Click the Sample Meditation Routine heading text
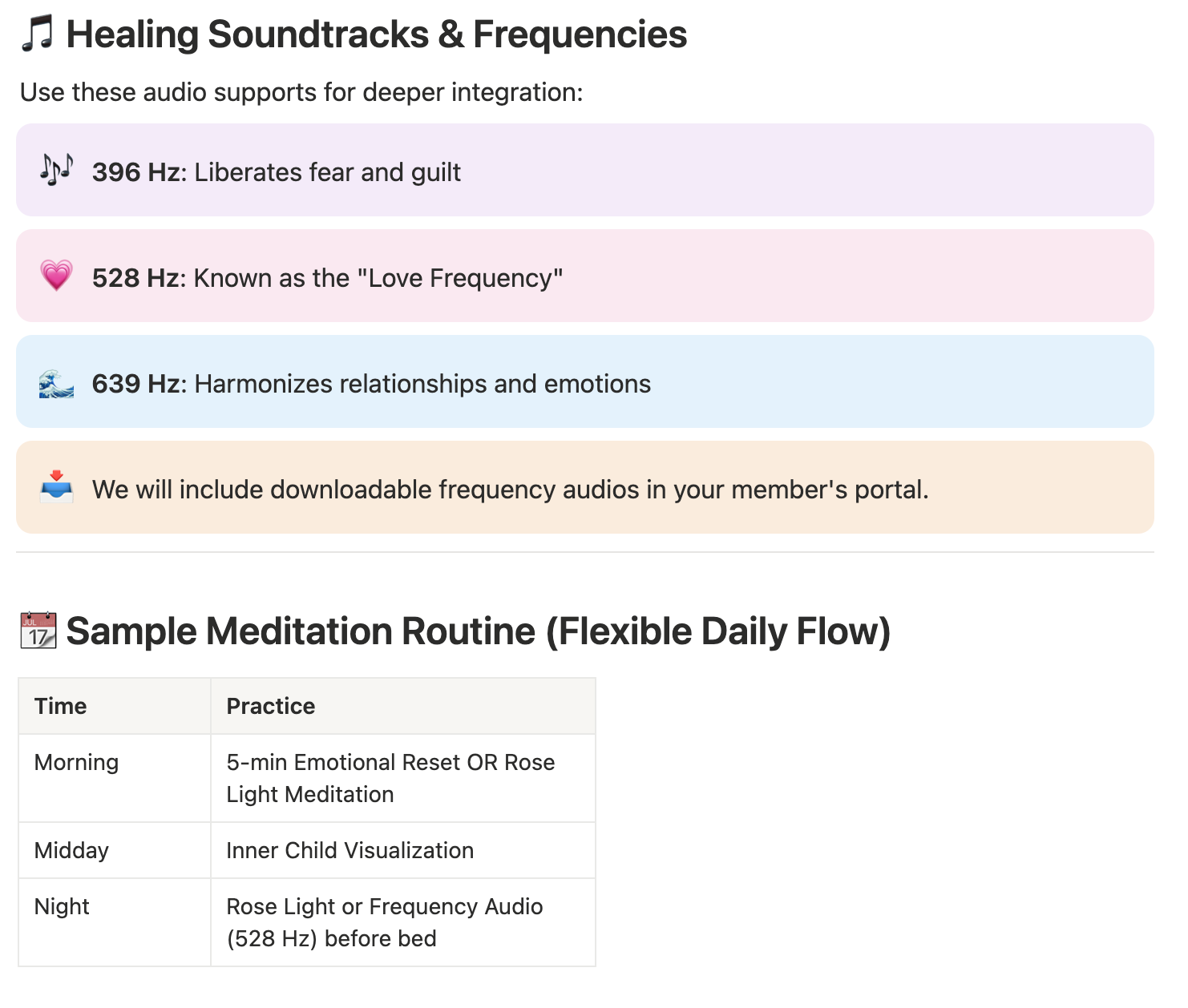This screenshot has width=1188, height=1008. (x=478, y=631)
